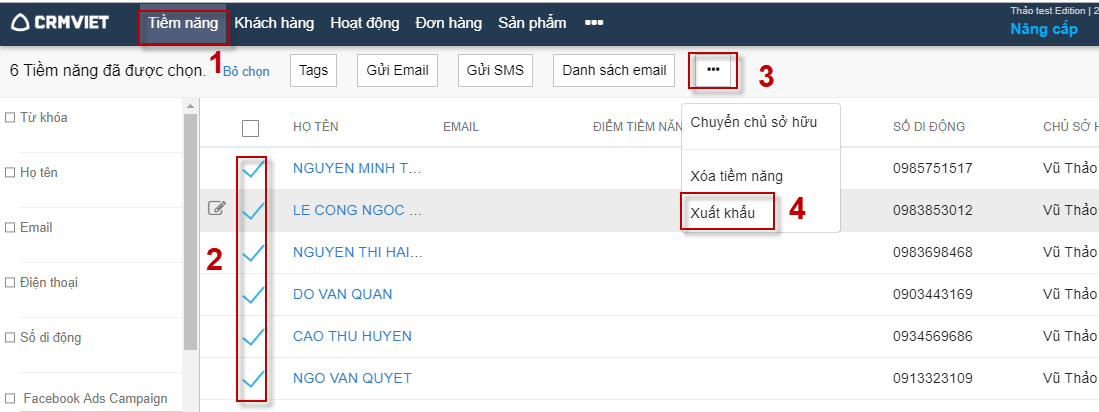Select Xóa tiềm năng menu option

pyautogui.click(x=736, y=176)
